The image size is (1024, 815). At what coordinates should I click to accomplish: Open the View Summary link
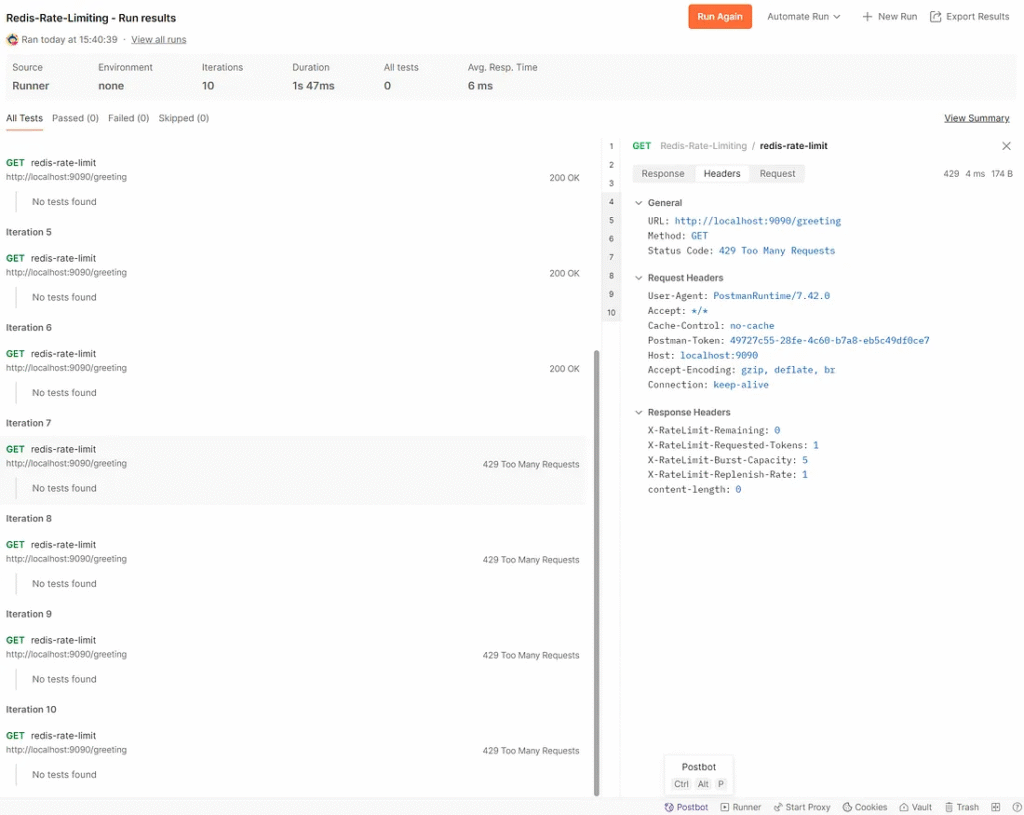pos(976,118)
